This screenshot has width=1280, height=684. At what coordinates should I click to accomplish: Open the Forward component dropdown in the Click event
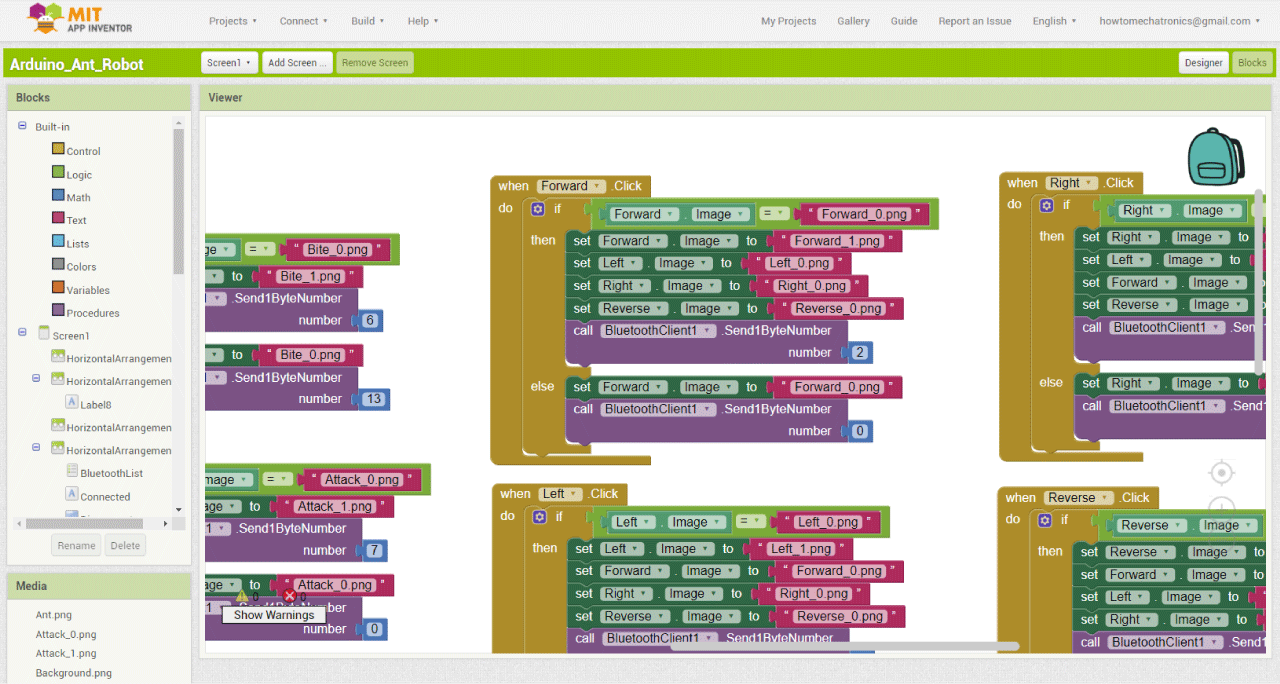pyautogui.click(x=598, y=186)
